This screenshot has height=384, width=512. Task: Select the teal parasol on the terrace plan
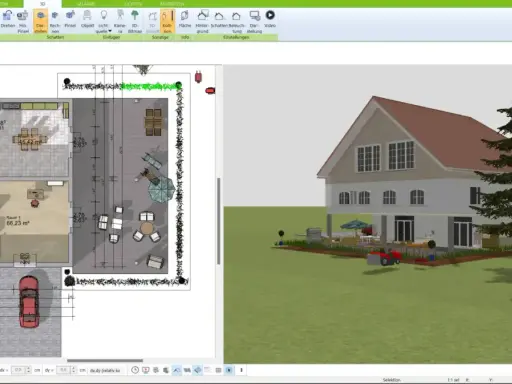161,189
